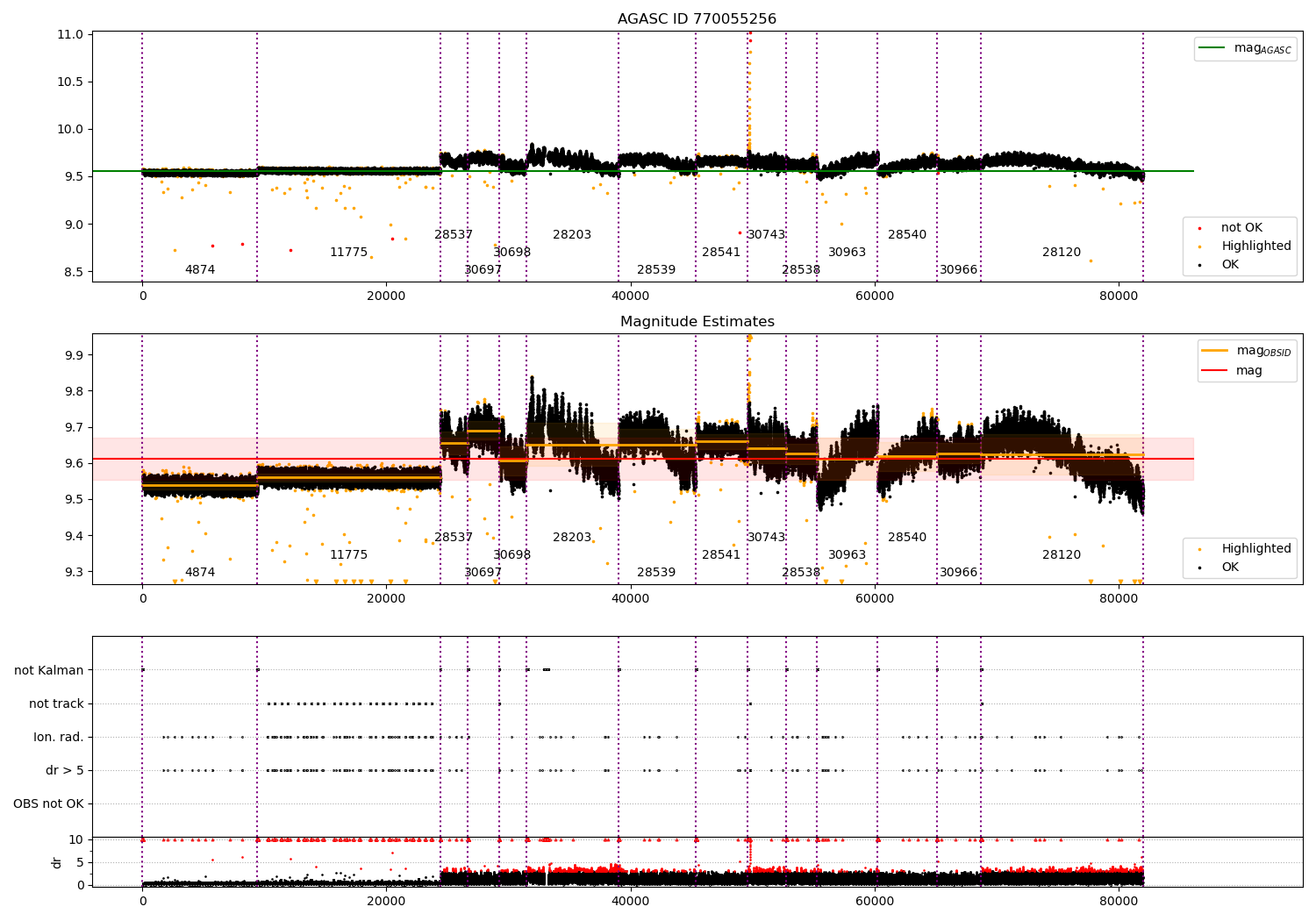
Task: Click y-axis tick 8.5 in top plot
Action: 75,271
